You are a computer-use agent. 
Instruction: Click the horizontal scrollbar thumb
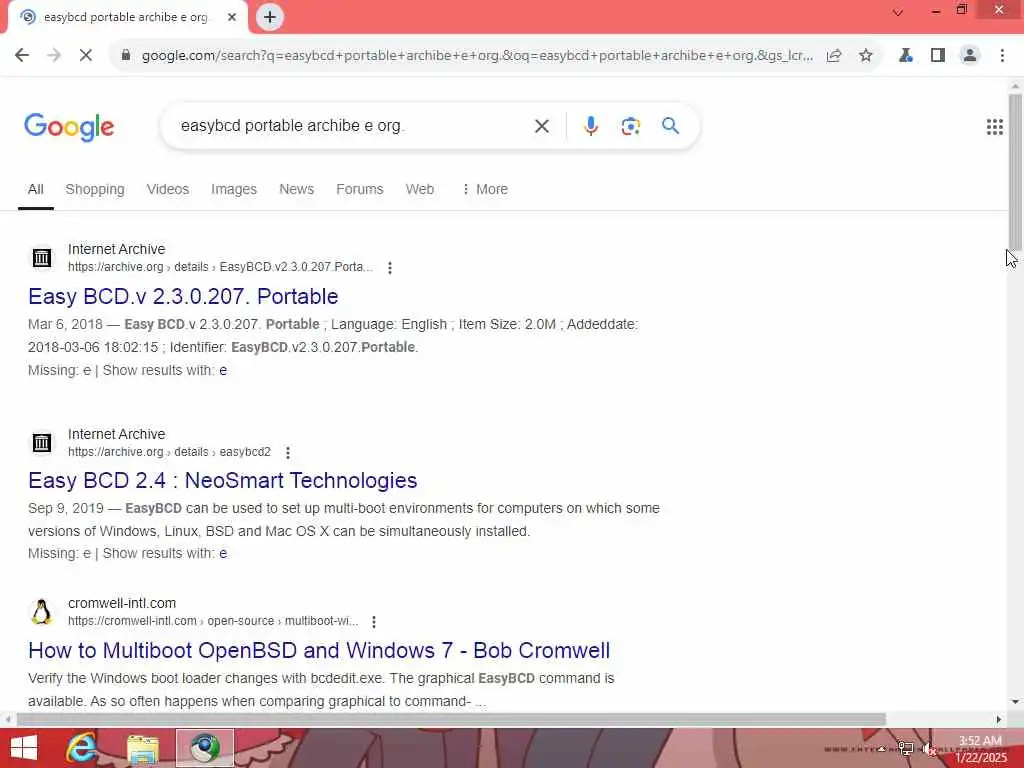(451, 720)
